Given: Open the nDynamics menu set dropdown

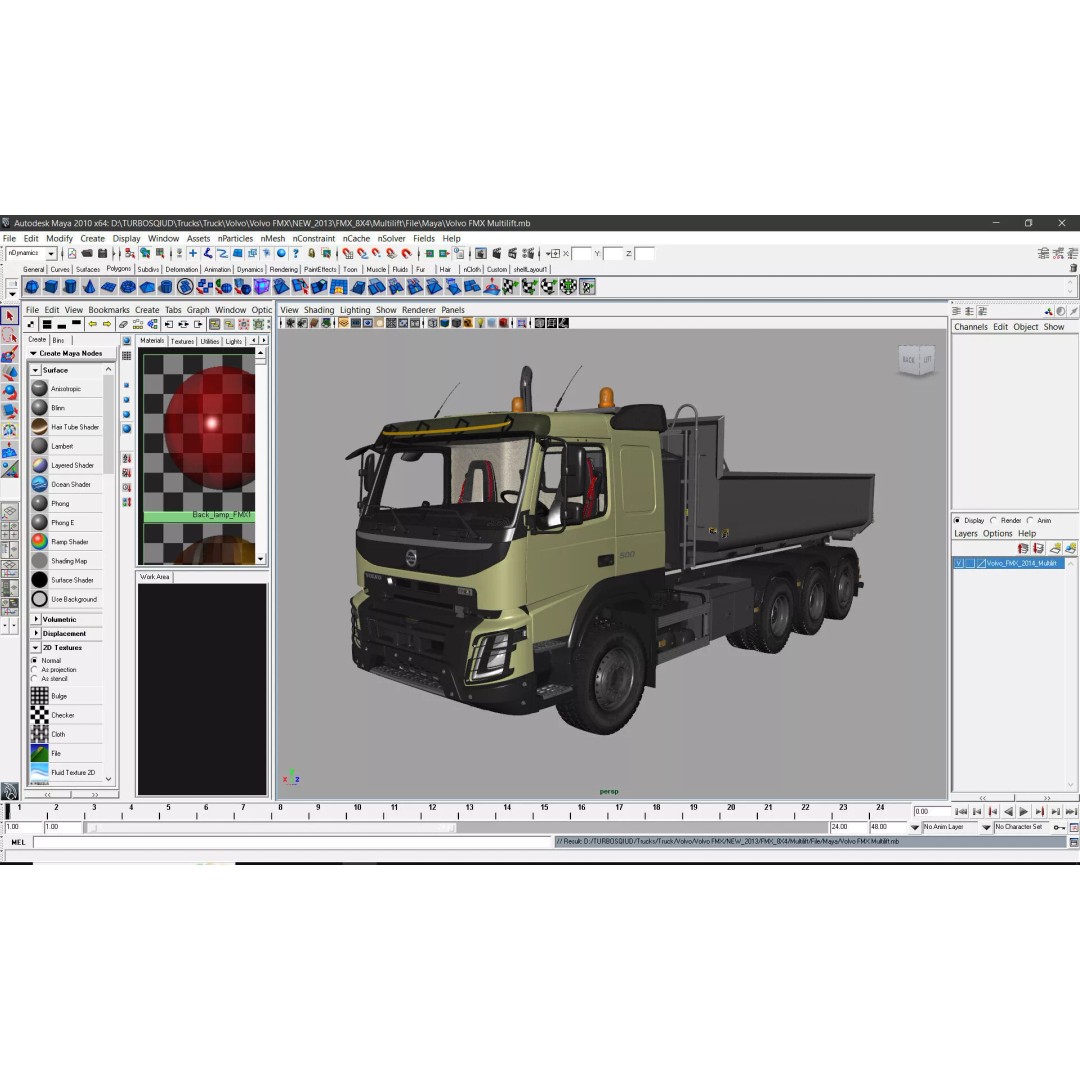Looking at the screenshot, I should tap(51, 254).
